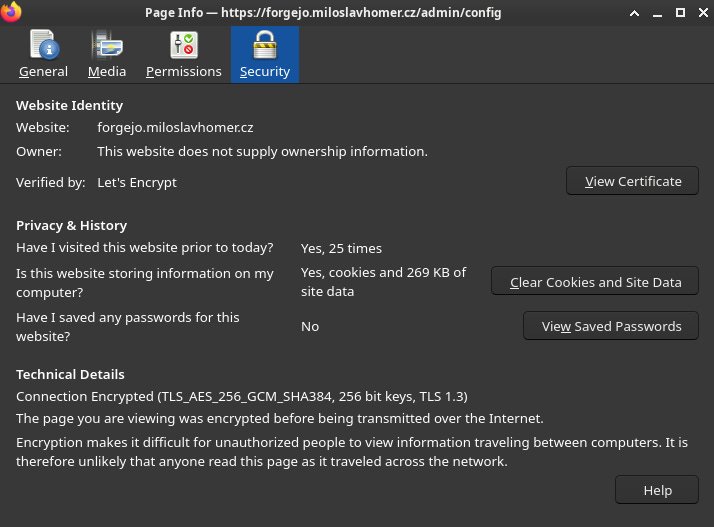Switch to the General tab label
Screen dimensions: 714x527
tap(43, 72)
